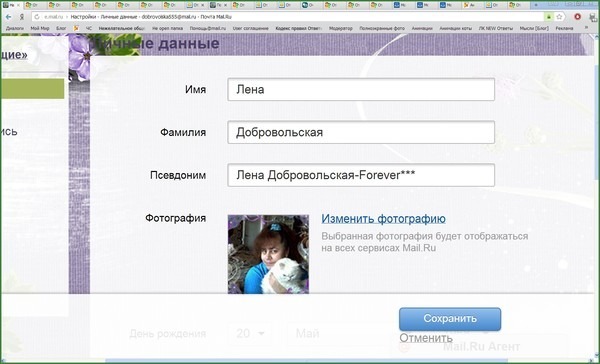
Task: Go back with the browser back arrow
Action: [x=8, y=17]
